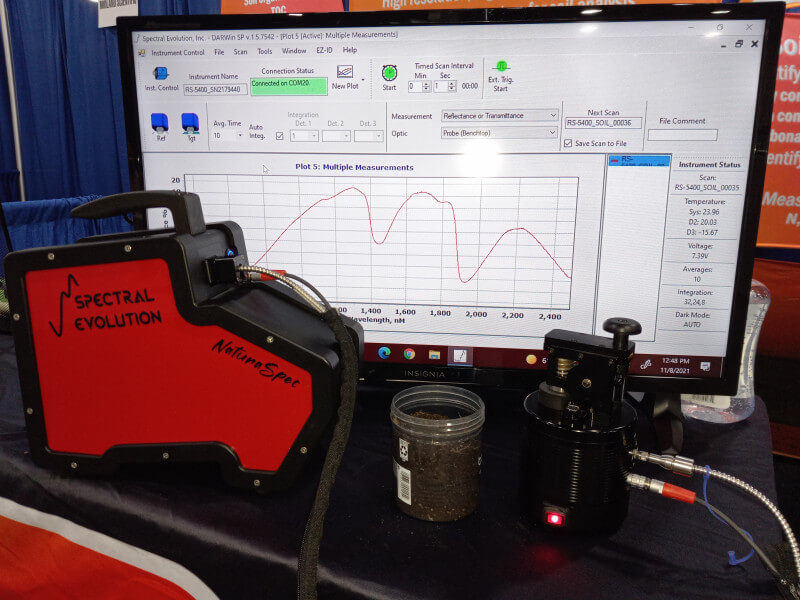
Task: Toggle the Save Scan to File checkbox
Action: [568, 143]
